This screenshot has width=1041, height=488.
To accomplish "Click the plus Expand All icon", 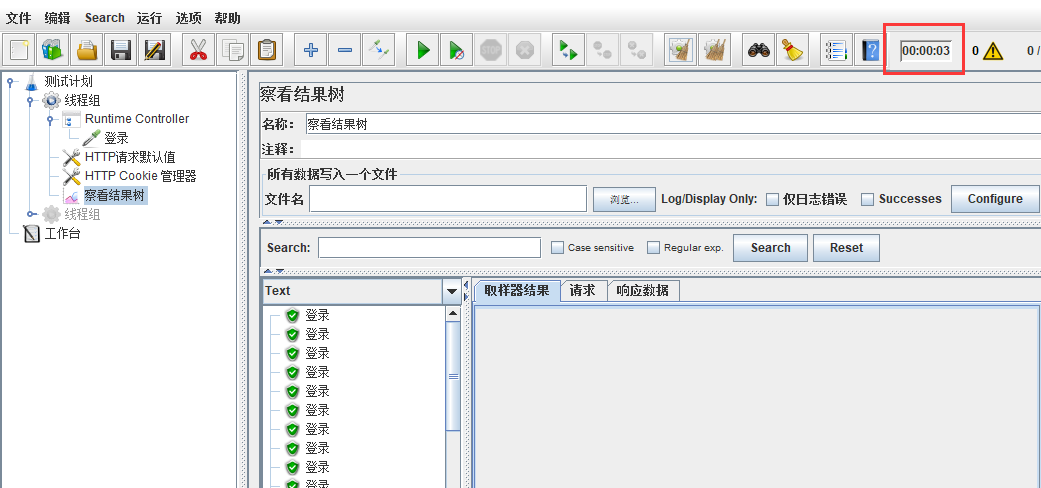I will (311, 49).
